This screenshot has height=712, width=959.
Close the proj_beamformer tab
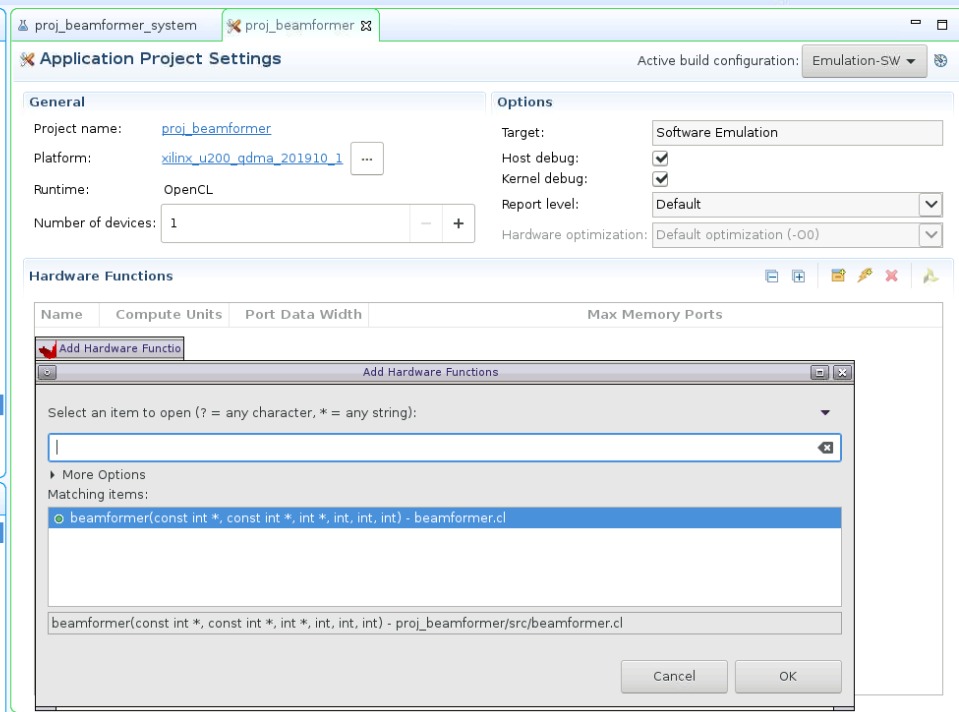point(366,26)
